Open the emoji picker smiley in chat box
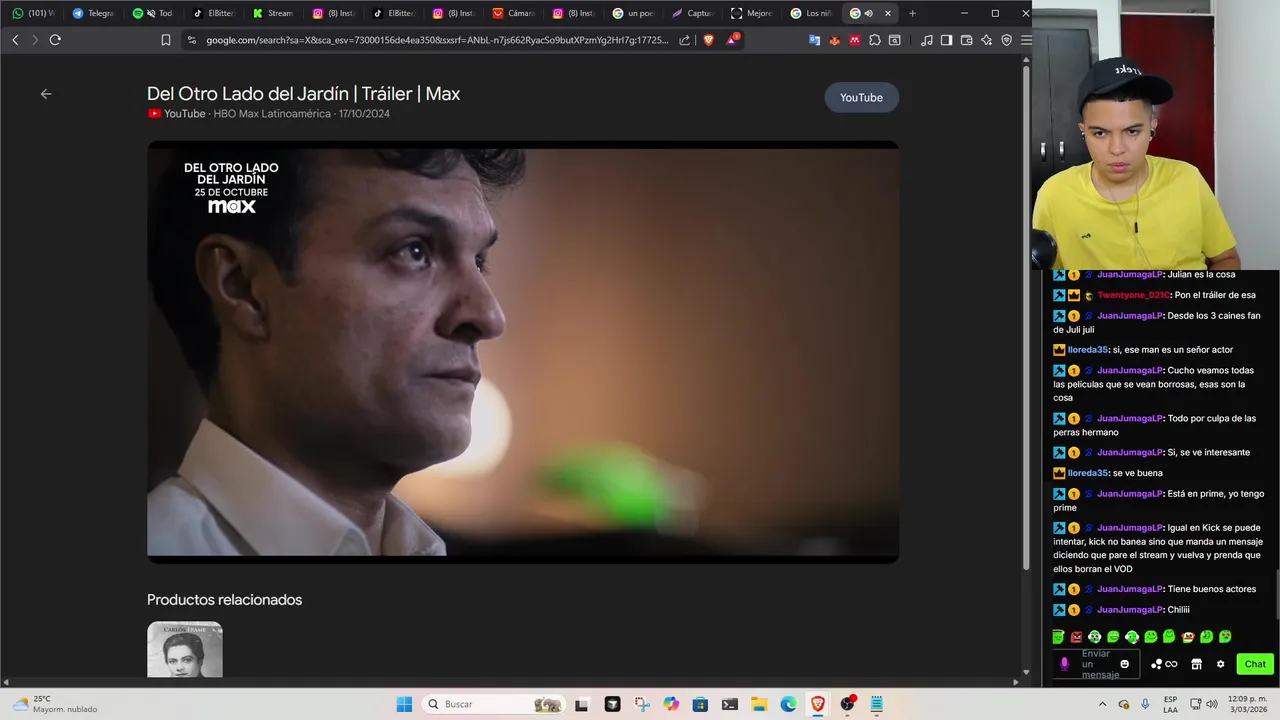Viewport: 1280px width, 720px height. (x=1125, y=664)
